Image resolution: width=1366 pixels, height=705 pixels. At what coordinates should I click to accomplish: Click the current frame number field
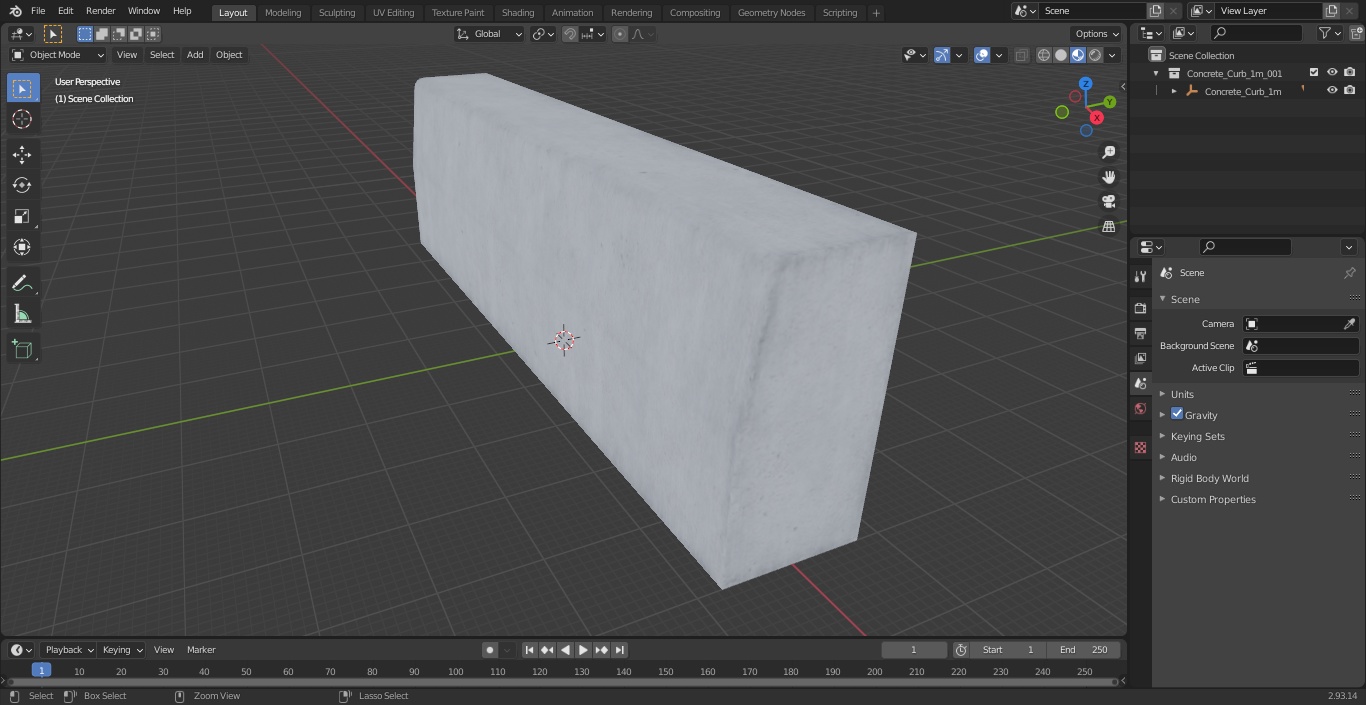click(x=913, y=650)
